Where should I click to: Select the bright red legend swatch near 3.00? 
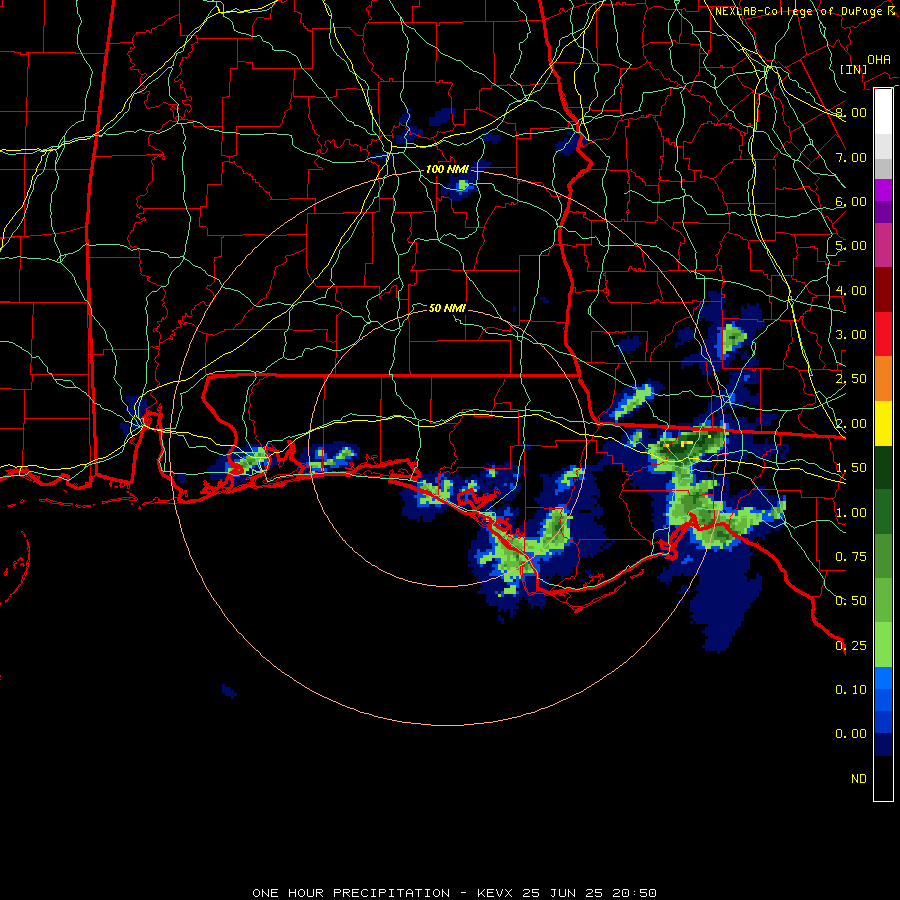tap(883, 334)
